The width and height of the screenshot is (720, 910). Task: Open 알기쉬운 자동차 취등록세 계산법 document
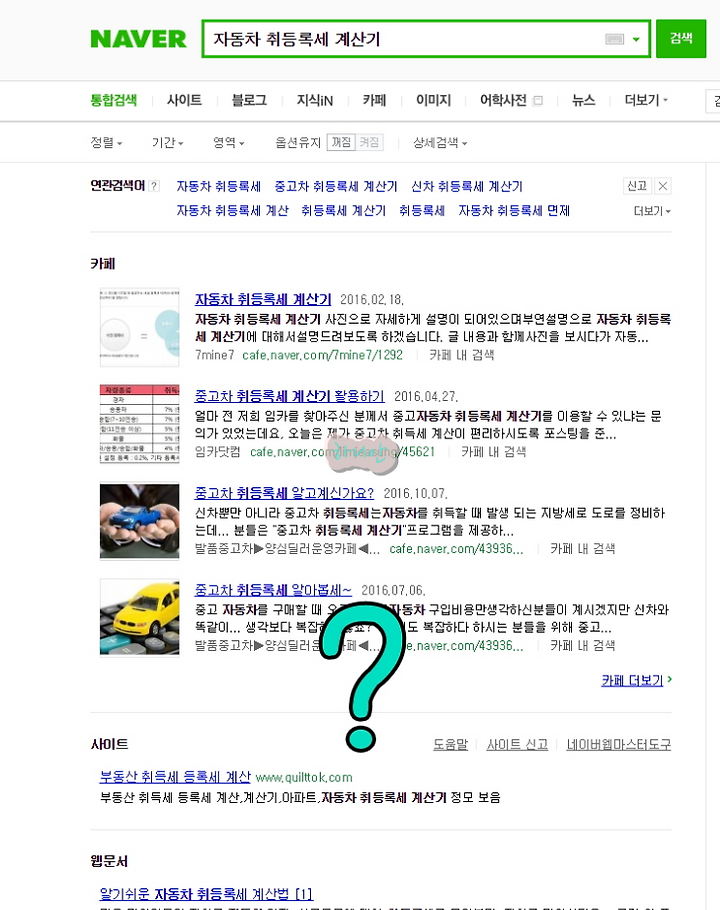tap(207, 894)
